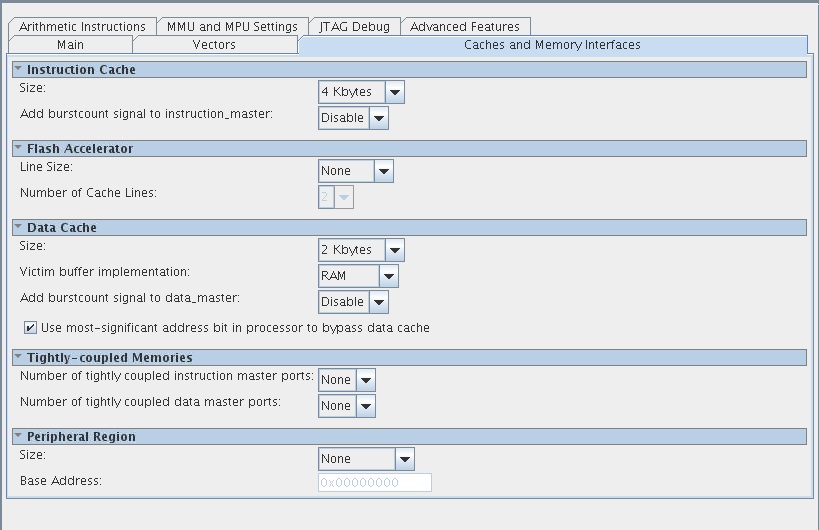The image size is (819, 530).
Task: Collapse the Peripheral Region section triangle
Action: 18,436
